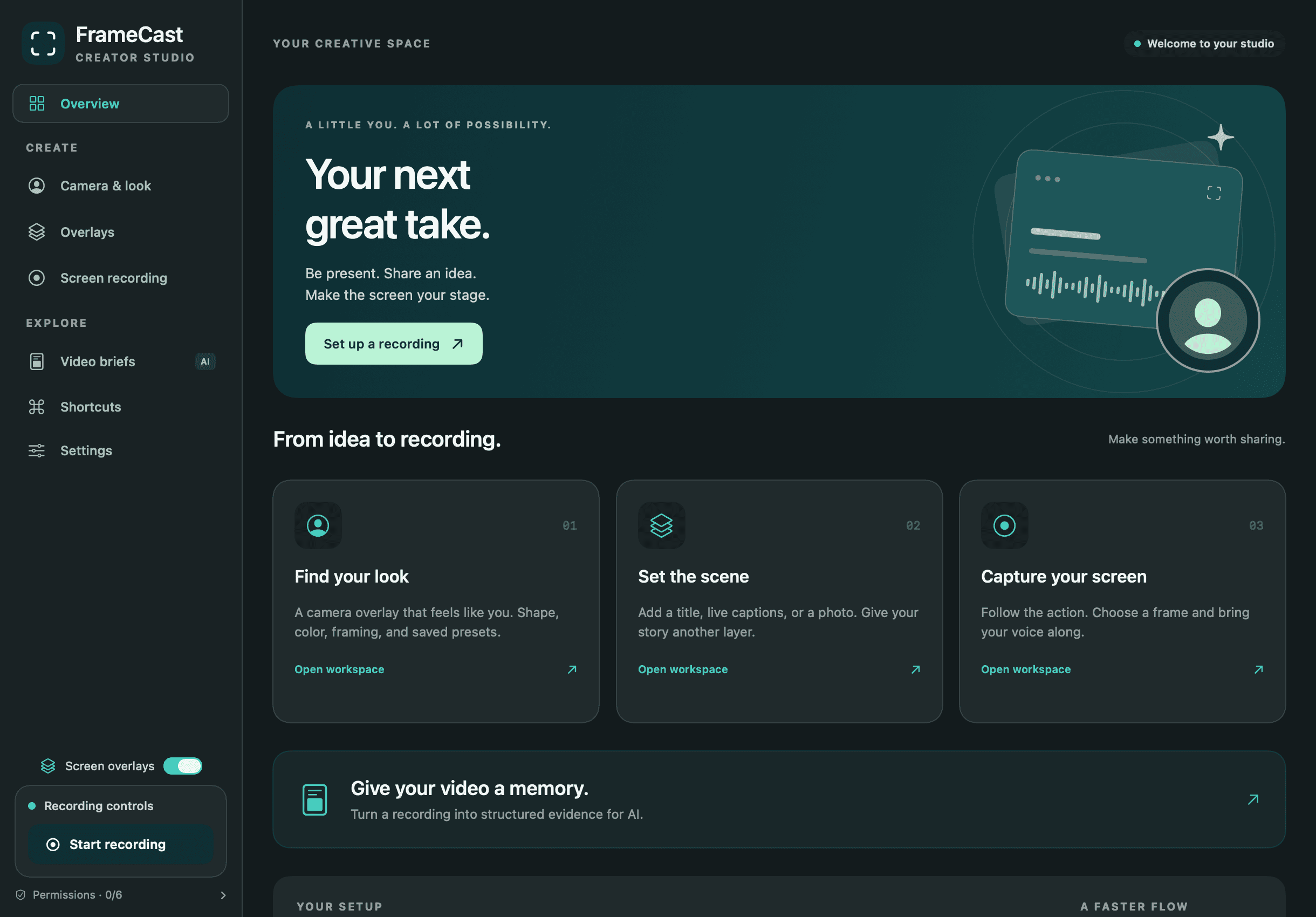The height and width of the screenshot is (917, 1316).
Task: Open workspace link under Set the scene
Action: [683, 669]
